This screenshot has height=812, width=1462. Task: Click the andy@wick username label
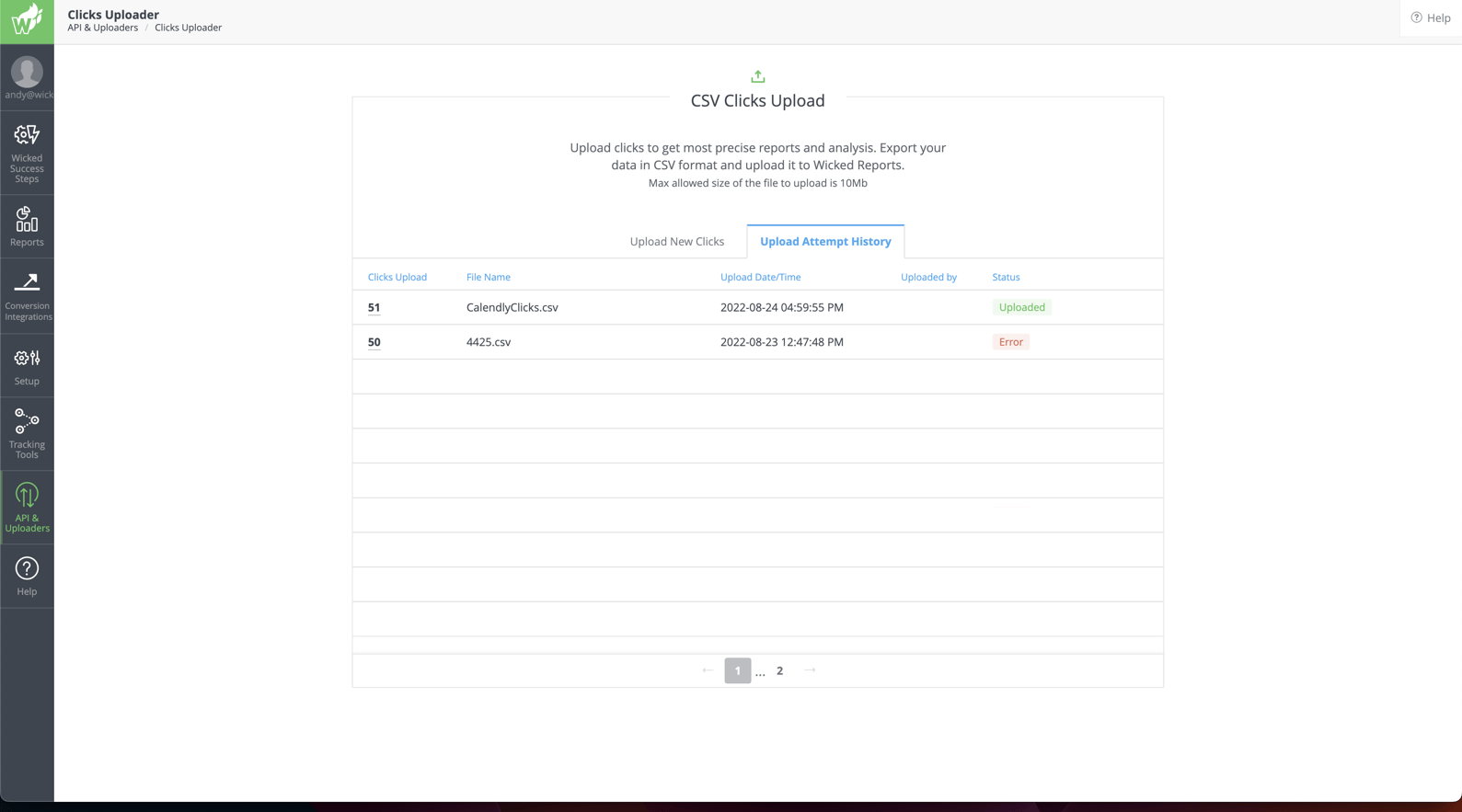coord(29,95)
